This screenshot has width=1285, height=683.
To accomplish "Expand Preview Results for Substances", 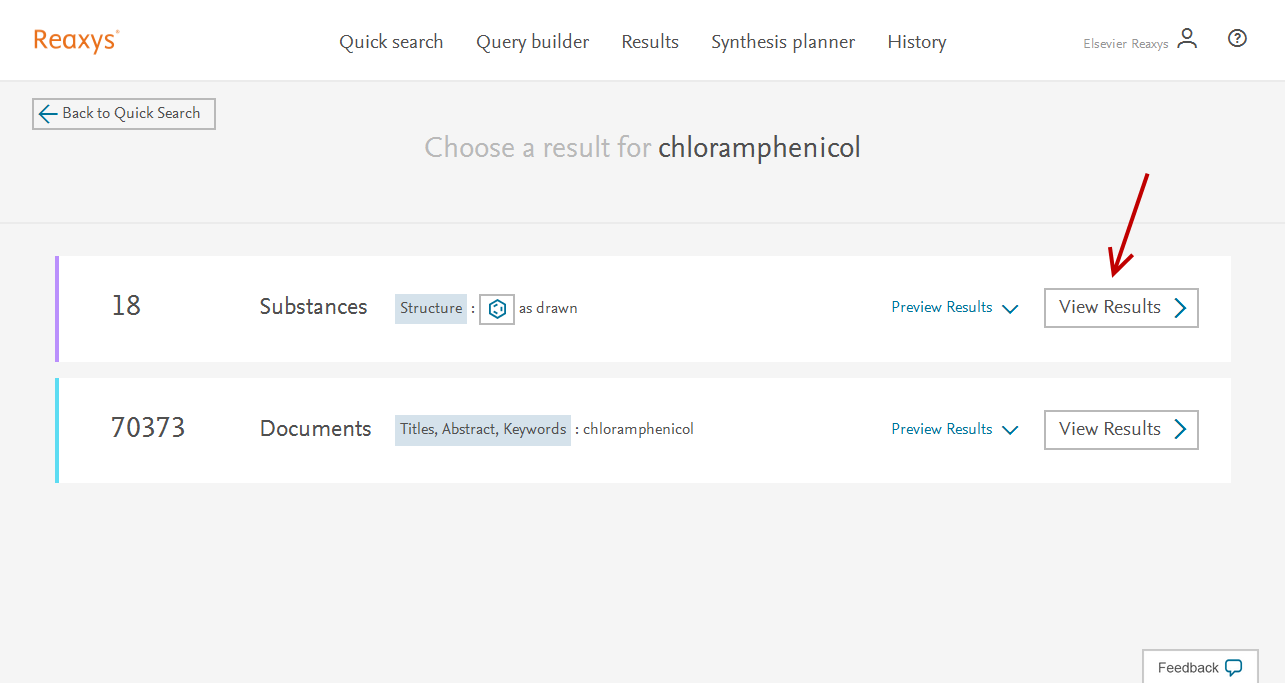I will point(942,308).
